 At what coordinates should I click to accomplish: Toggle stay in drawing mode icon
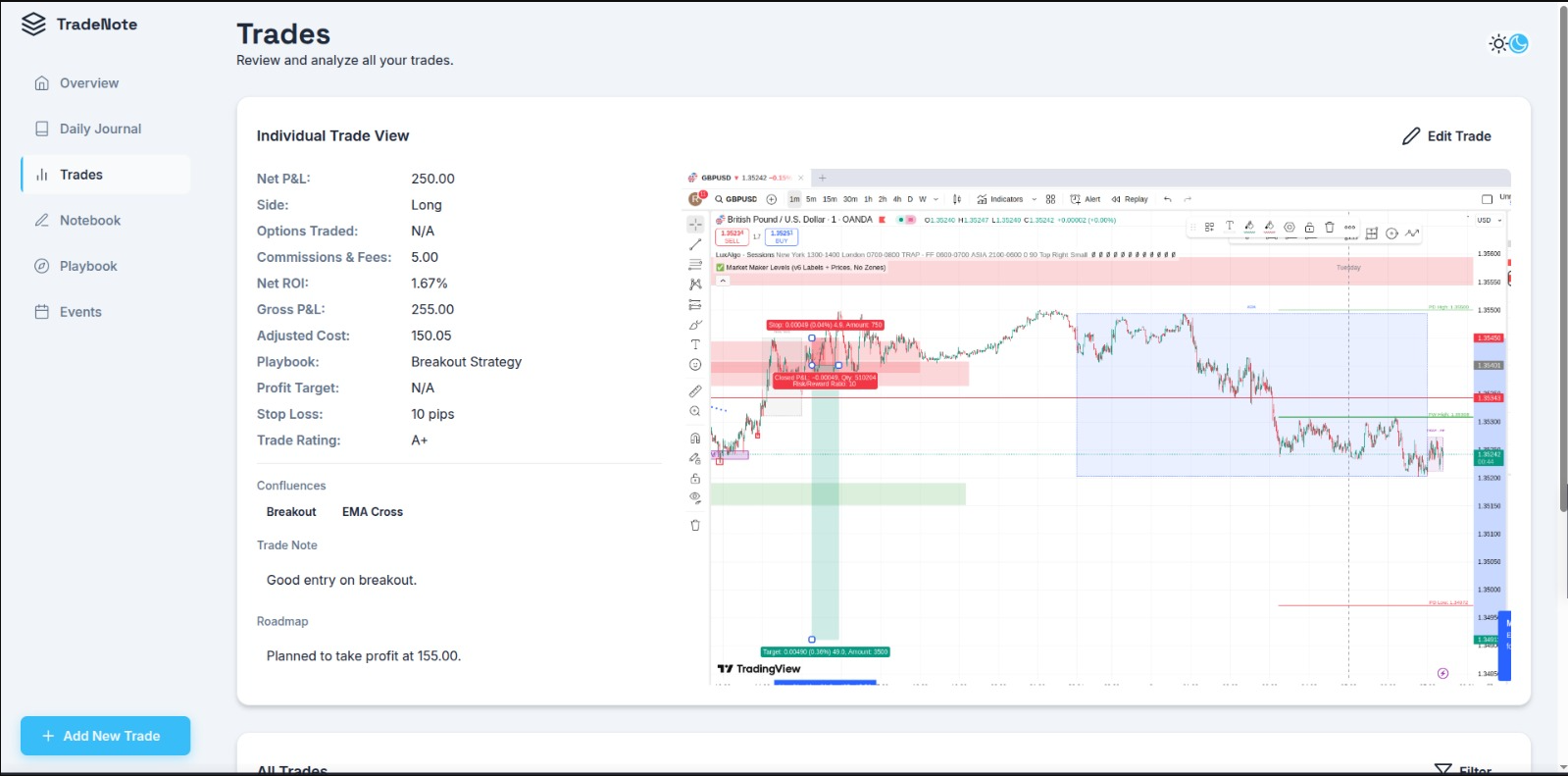pyautogui.click(x=695, y=458)
